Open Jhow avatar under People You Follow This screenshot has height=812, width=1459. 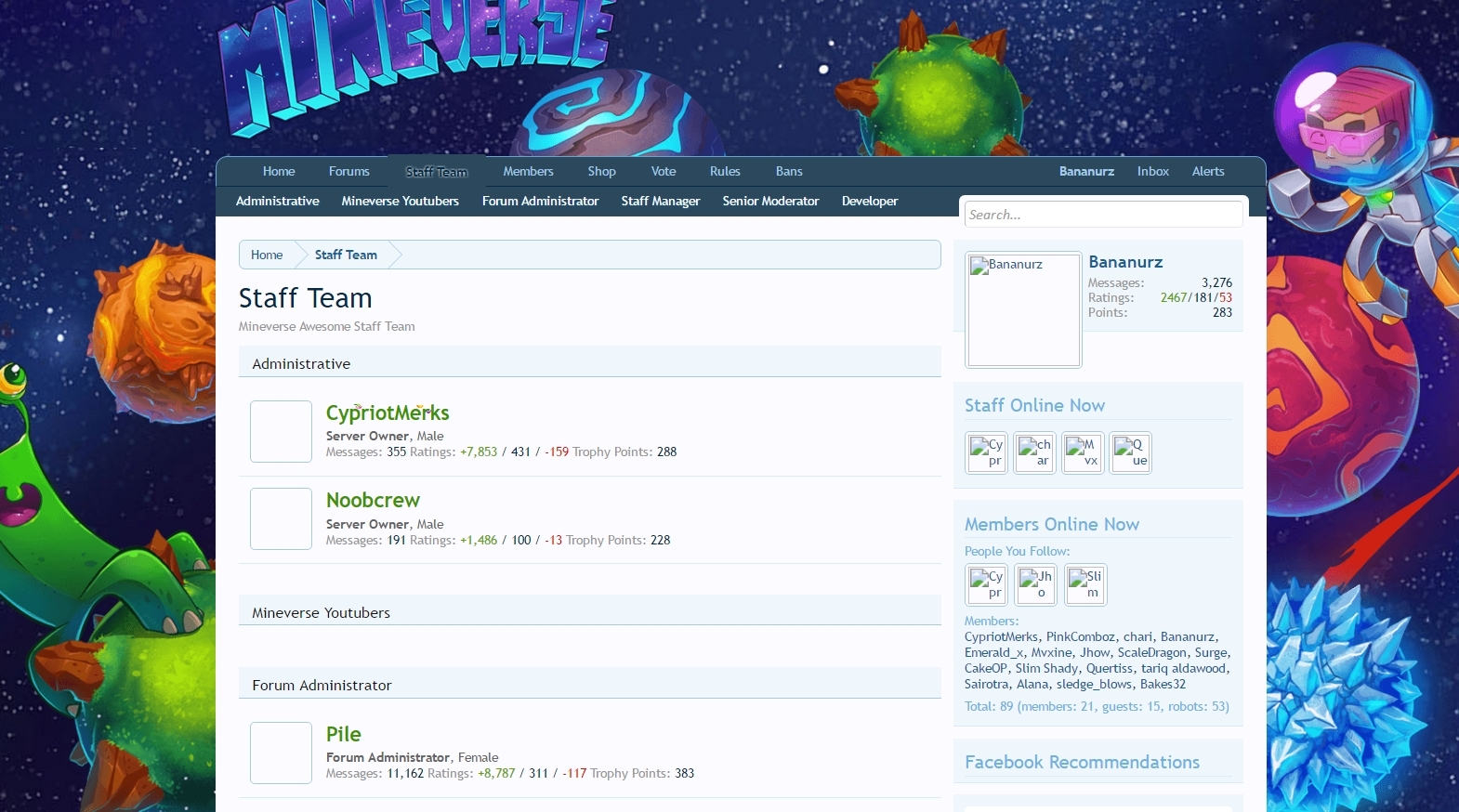(x=1035, y=584)
